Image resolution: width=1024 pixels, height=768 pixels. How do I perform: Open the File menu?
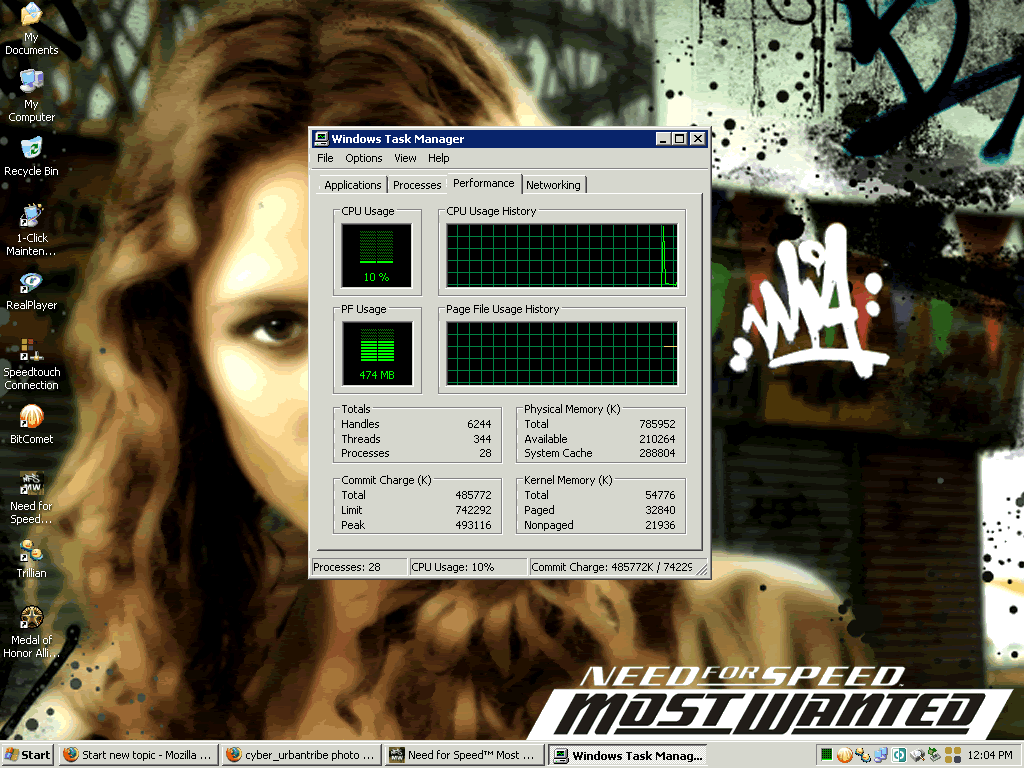[325, 158]
